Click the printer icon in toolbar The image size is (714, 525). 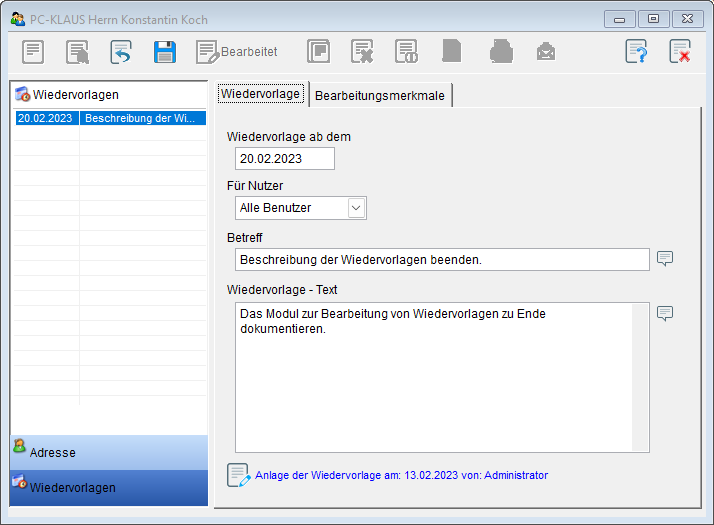501,52
